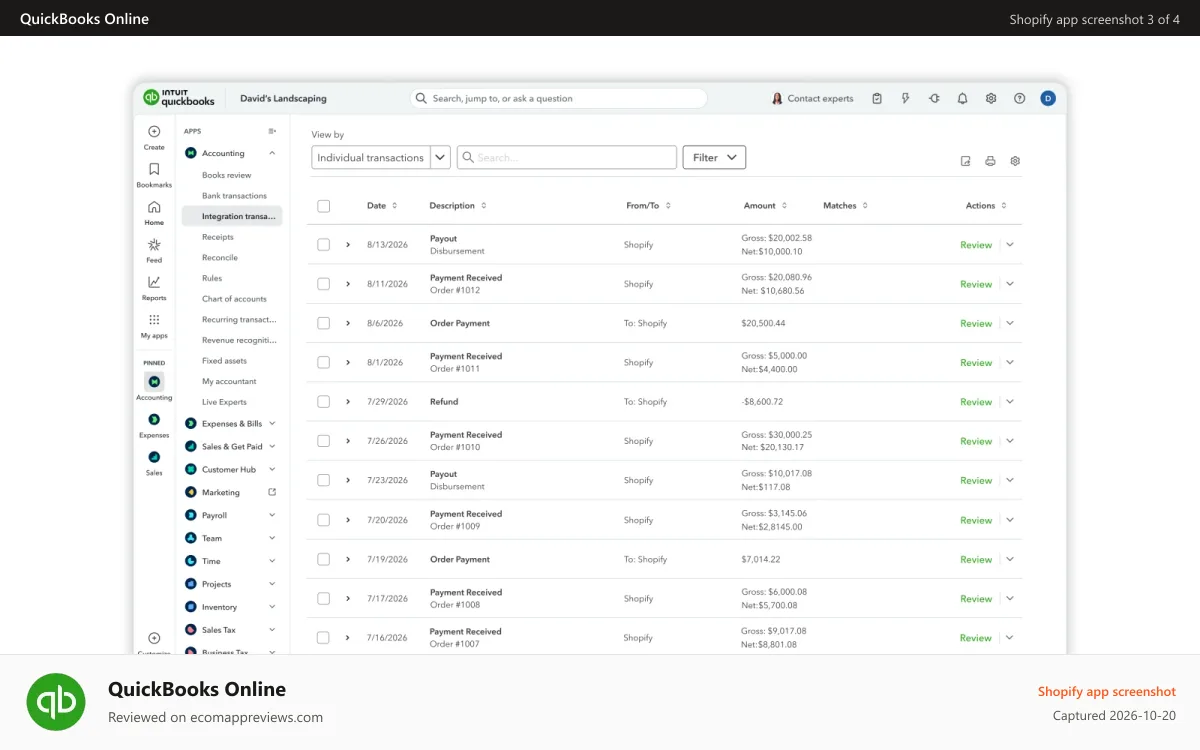This screenshot has height=750, width=1200.
Task: Check the 8/13/2026 Payout row checkbox
Action: [323, 245]
